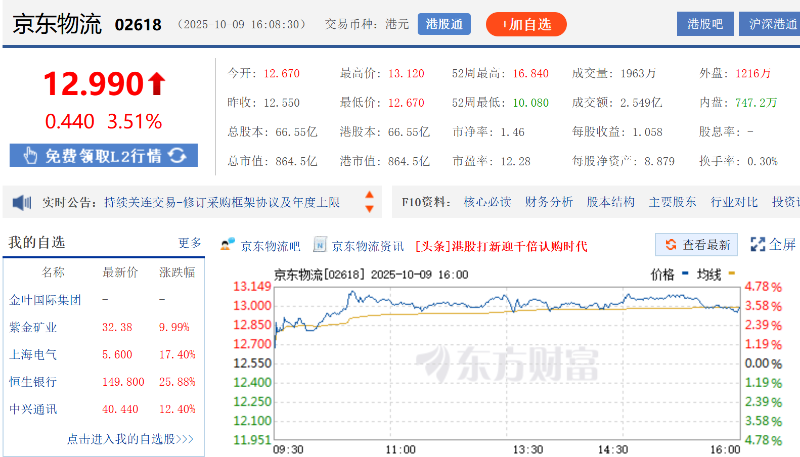Click the refresh arrows icon on L2行情 banner

pos(177,155)
